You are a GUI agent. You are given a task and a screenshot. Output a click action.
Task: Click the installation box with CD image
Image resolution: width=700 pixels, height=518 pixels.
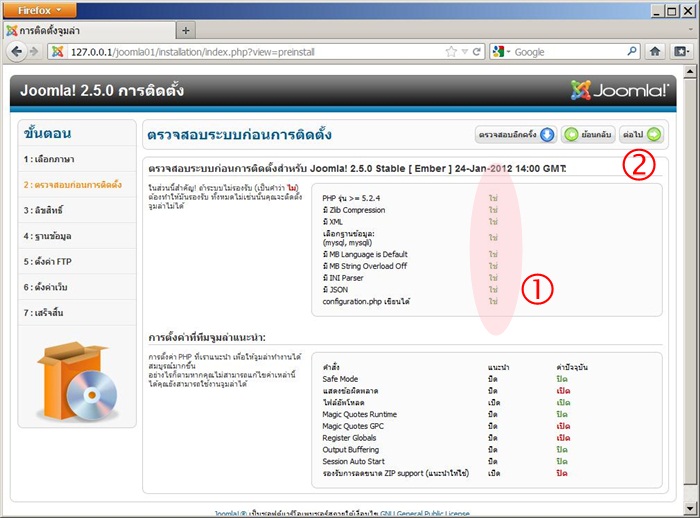(x=77, y=382)
